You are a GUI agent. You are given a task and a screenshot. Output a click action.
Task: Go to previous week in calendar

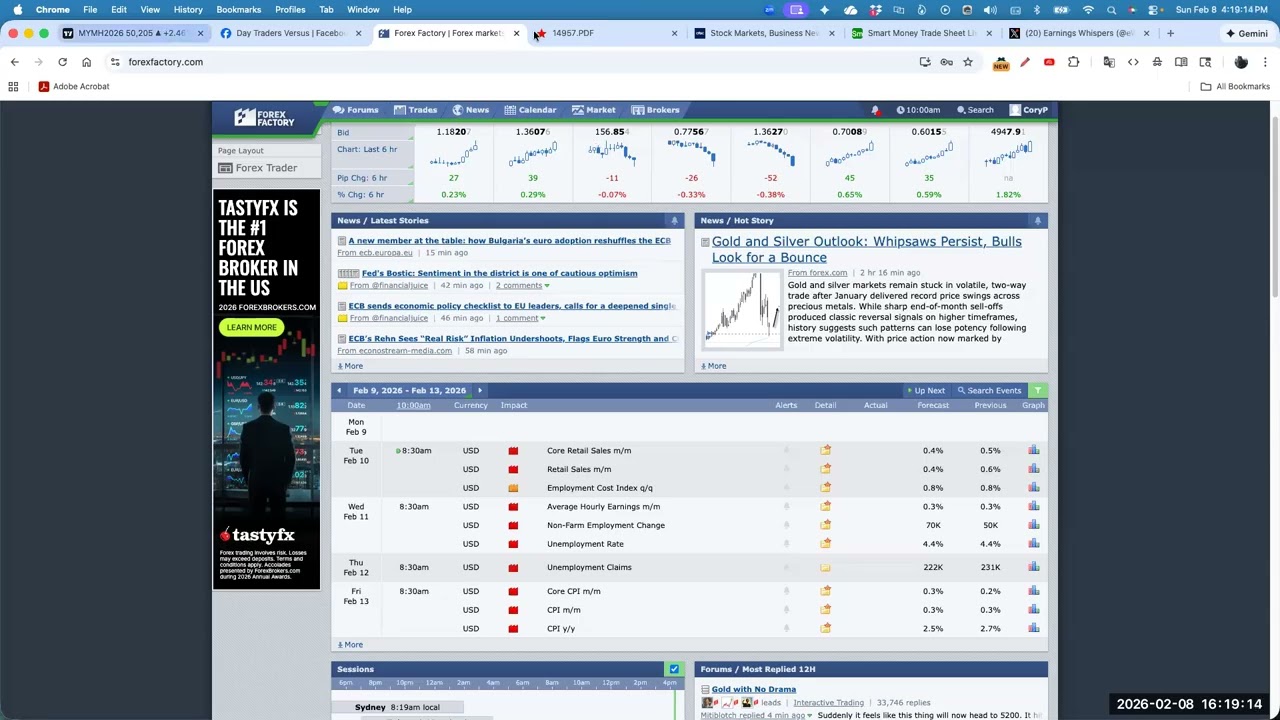[x=339, y=391]
